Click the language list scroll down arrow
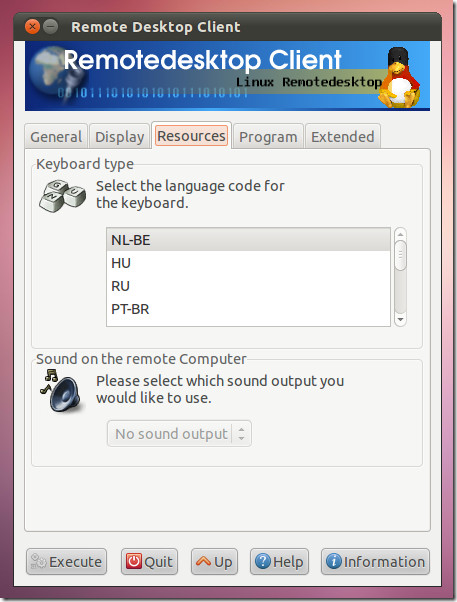 [x=400, y=319]
